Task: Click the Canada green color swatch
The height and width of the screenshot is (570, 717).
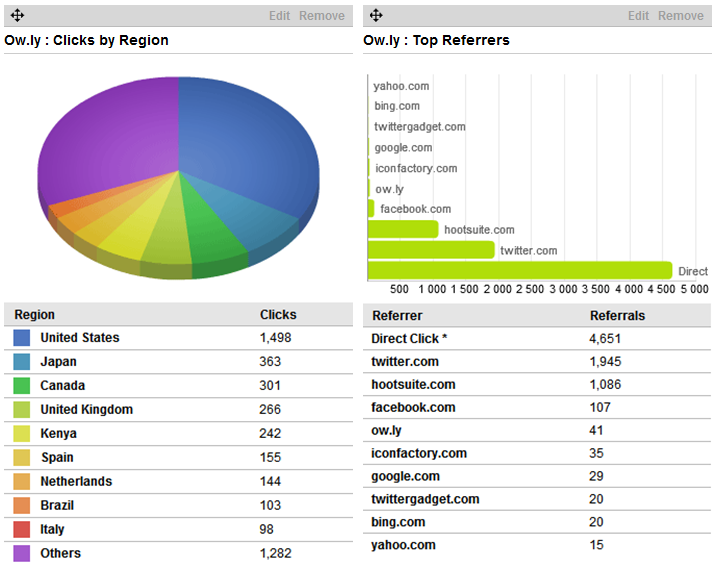Action: (x=21, y=386)
